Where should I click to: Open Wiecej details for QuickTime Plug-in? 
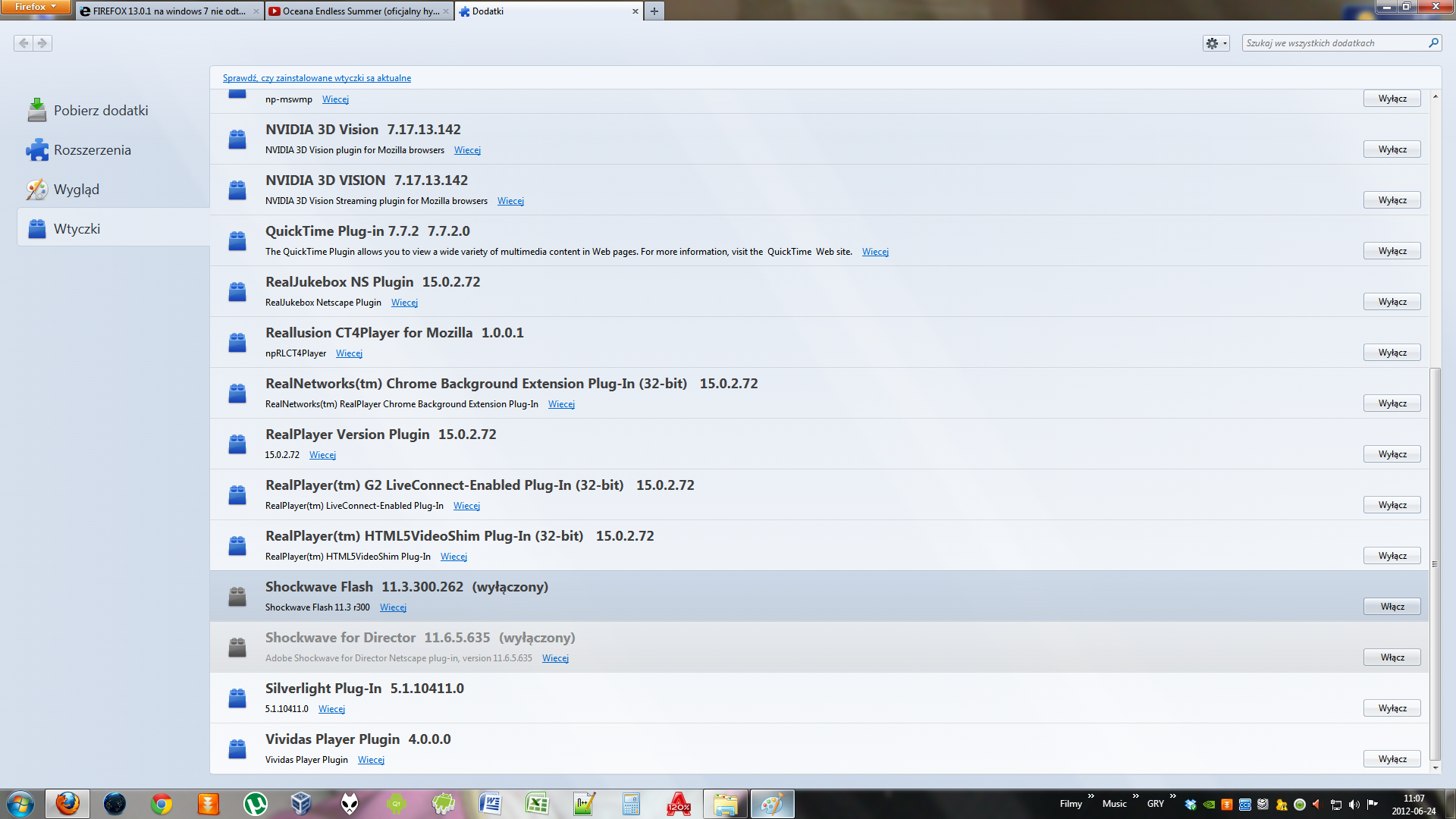(x=875, y=251)
